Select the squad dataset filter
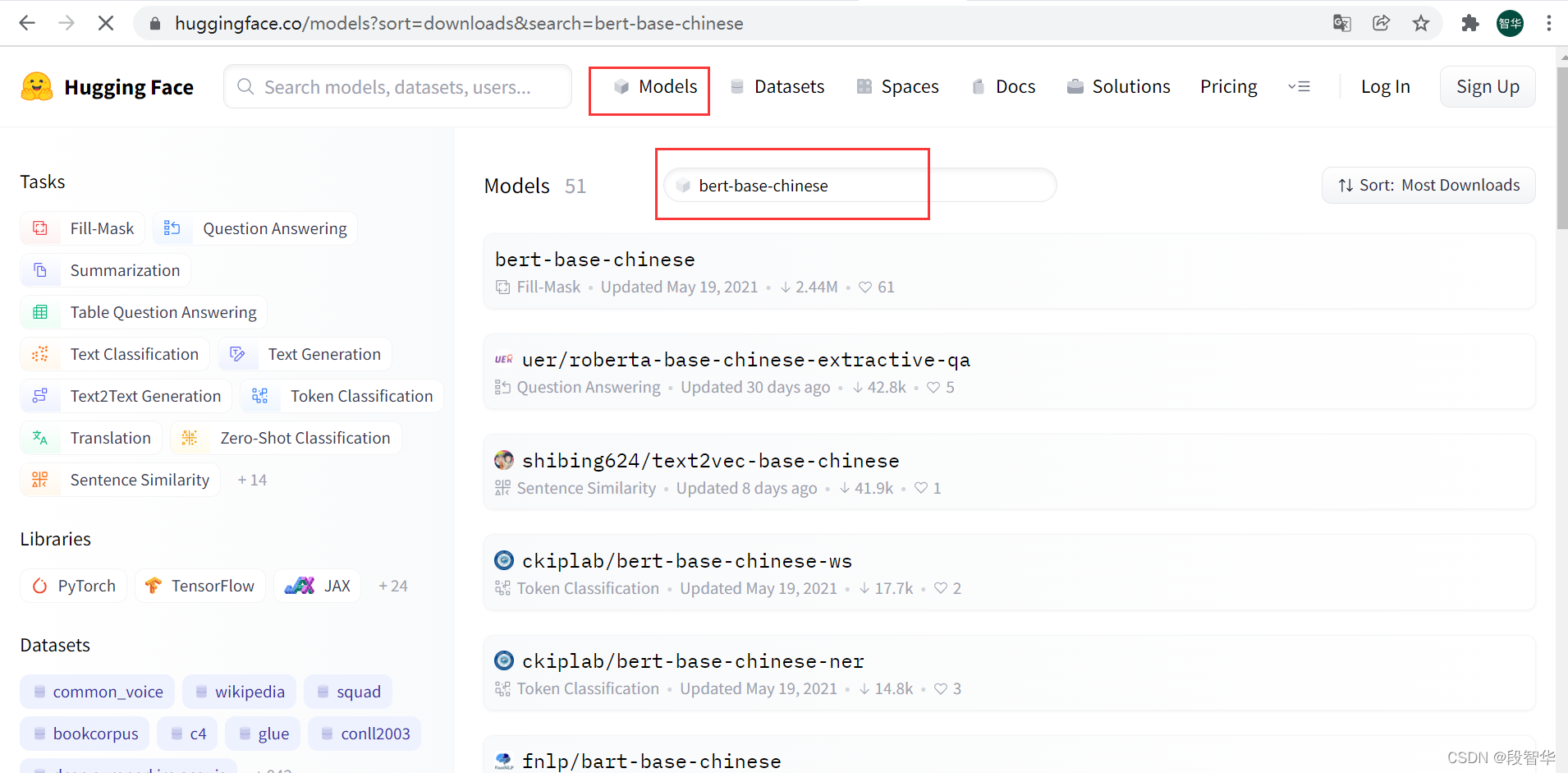The image size is (1568, 773). (x=348, y=692)
